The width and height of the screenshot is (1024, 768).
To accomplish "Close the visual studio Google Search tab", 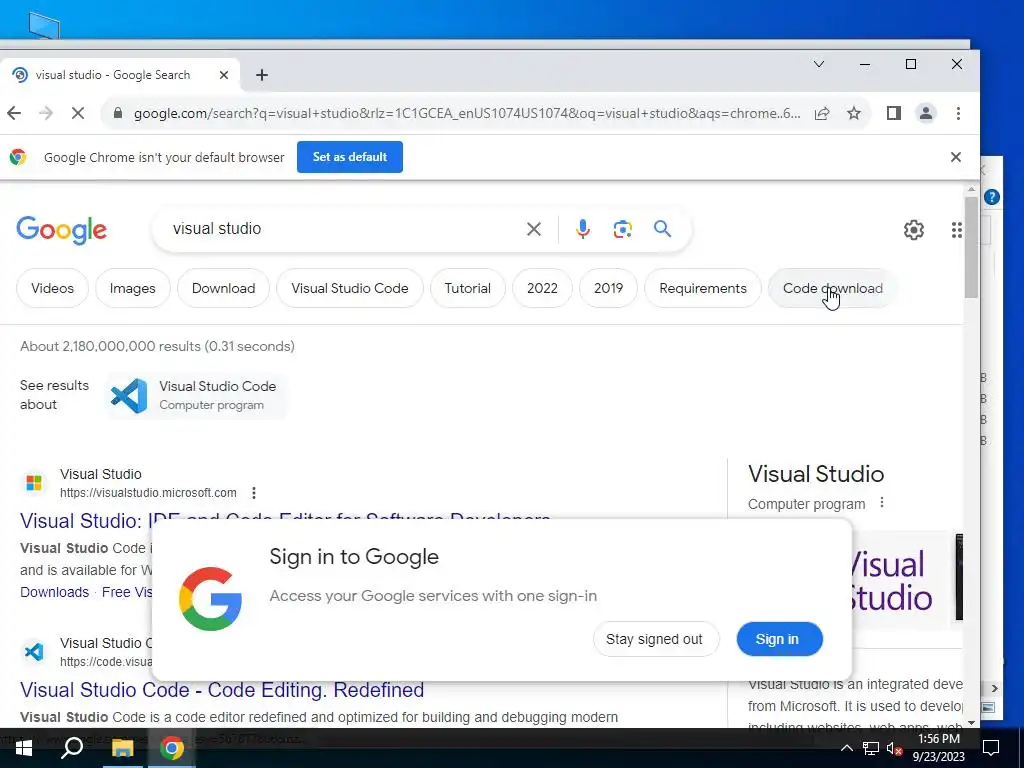I will (223, 75).
